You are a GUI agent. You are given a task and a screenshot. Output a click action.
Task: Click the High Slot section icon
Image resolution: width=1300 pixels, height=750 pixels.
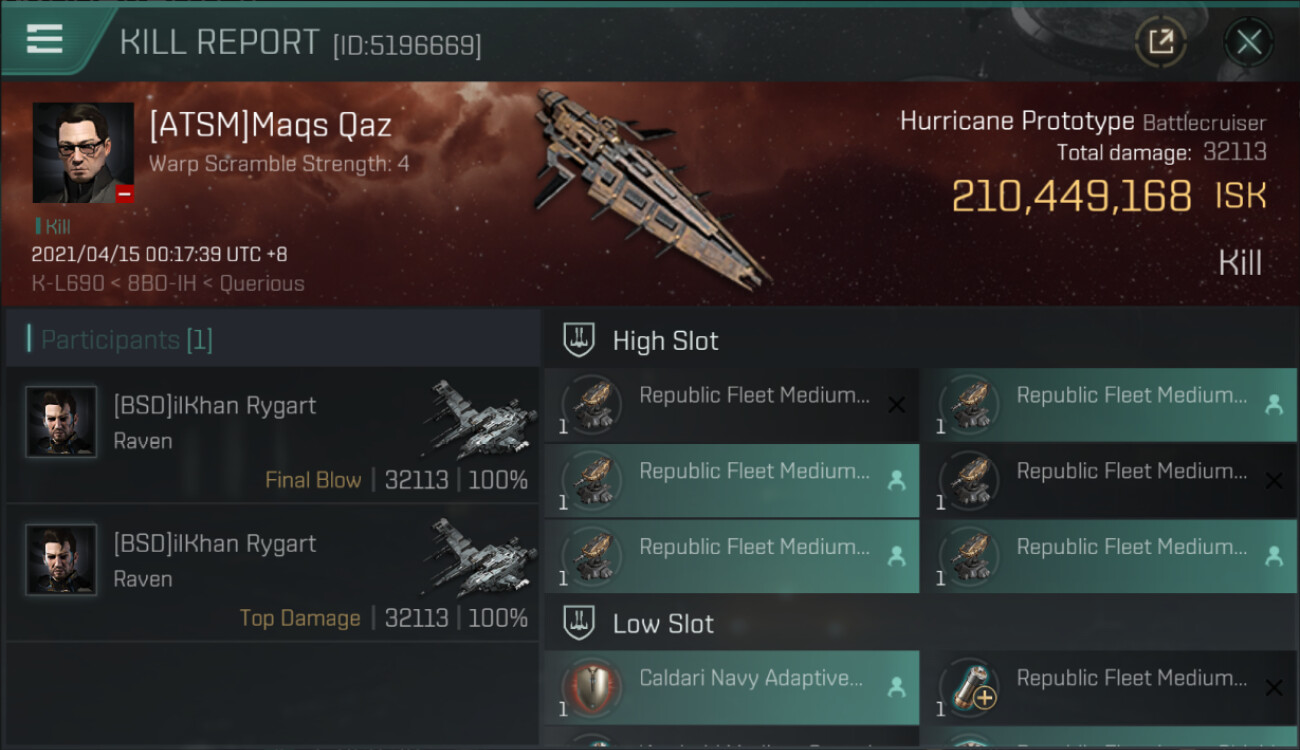[580, 340]
